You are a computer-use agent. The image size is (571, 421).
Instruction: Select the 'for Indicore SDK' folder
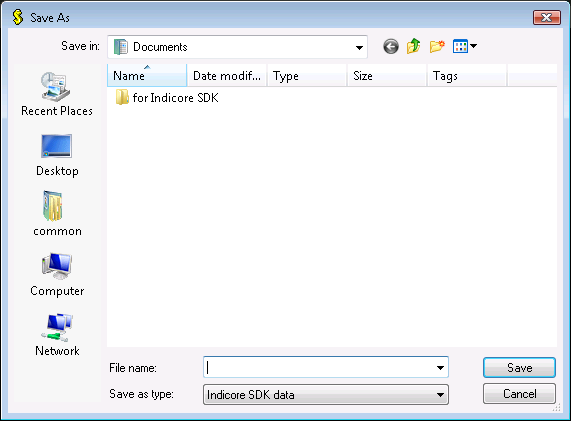point(167,98)
